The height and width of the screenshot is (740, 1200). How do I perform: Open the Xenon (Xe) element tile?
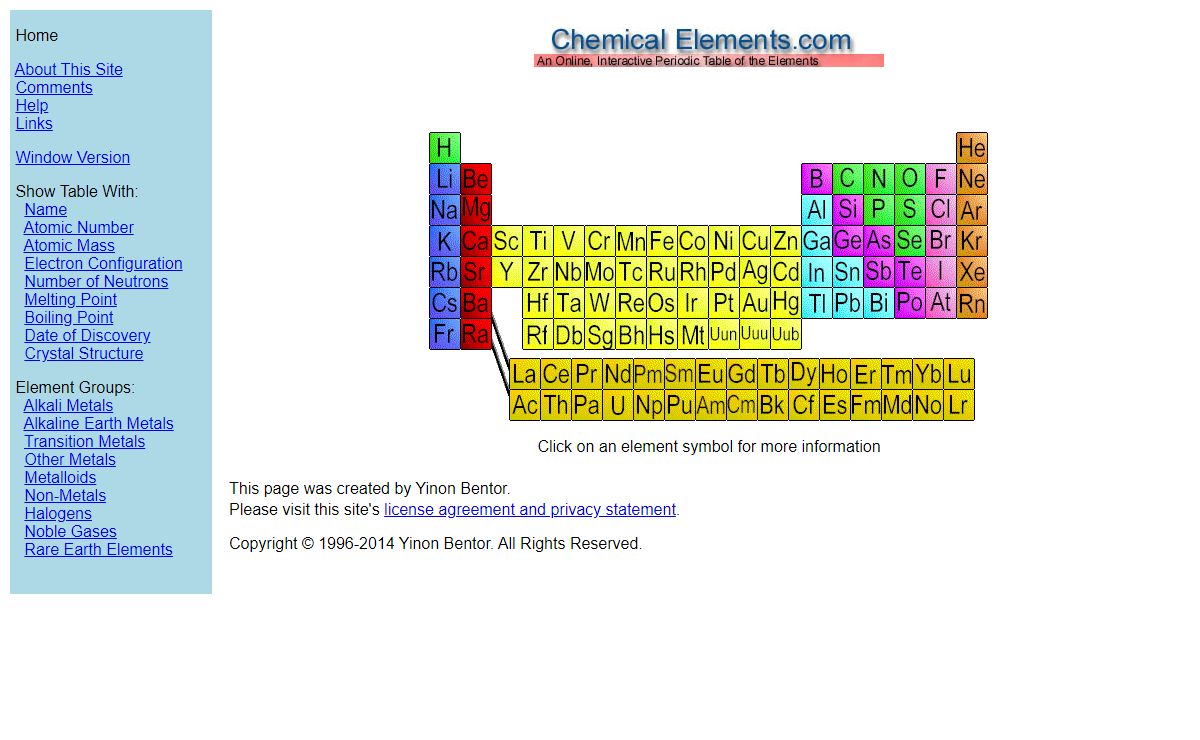coord(972,272)
